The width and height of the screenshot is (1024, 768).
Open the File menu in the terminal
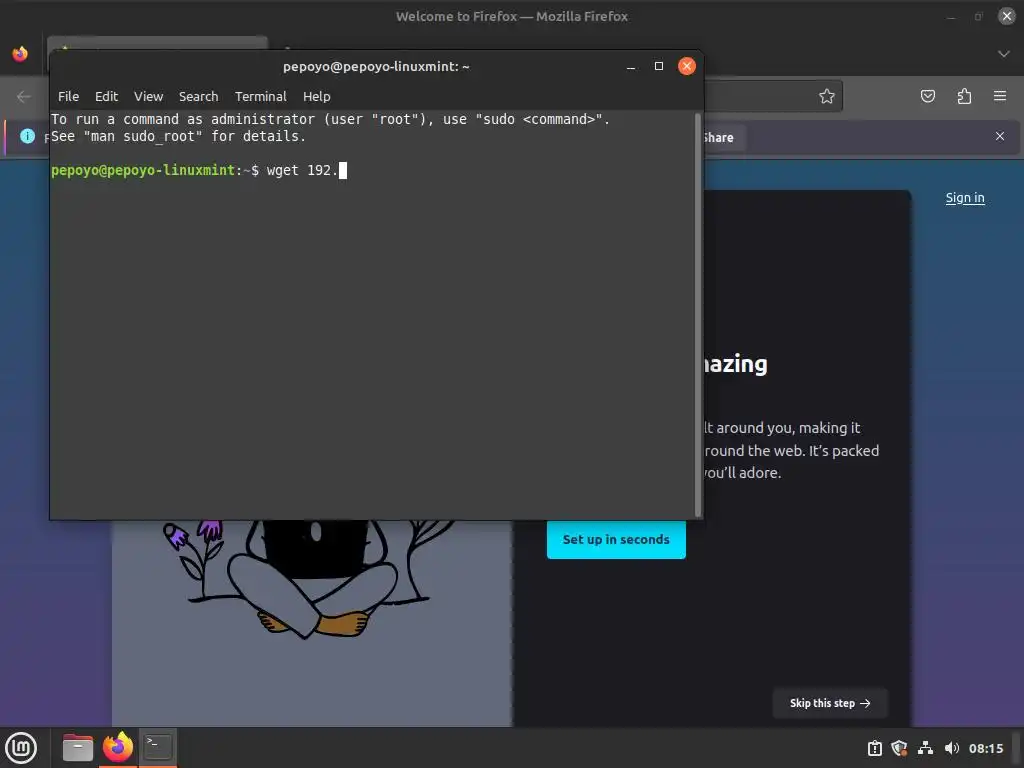coord(68,97)
